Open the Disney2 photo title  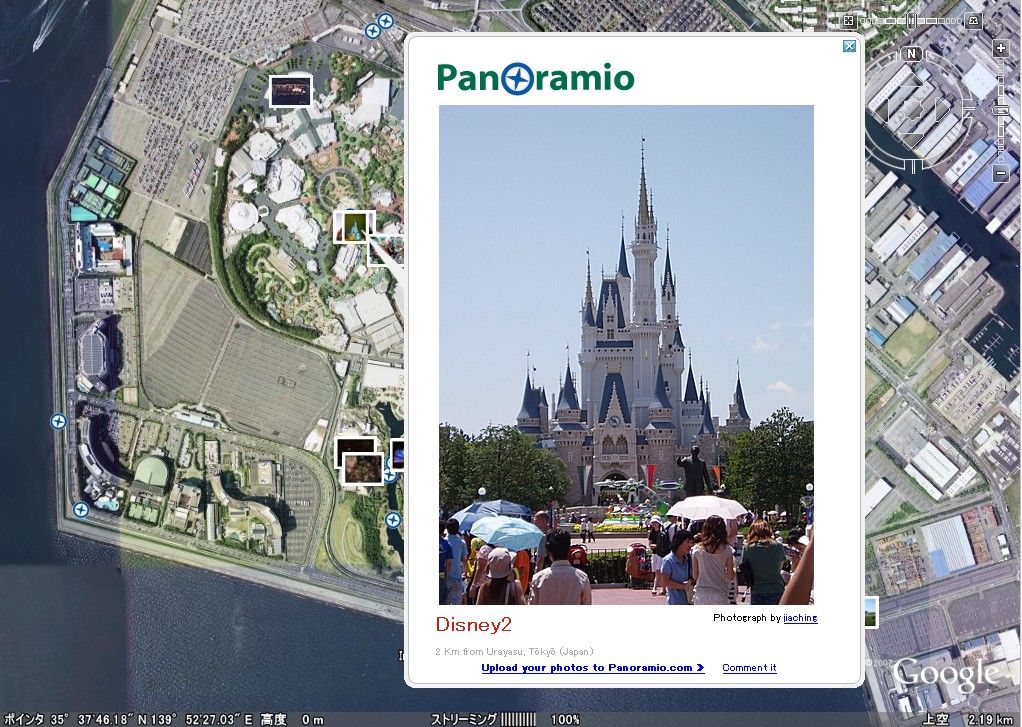pyautogui.click(x=474, y=625)
